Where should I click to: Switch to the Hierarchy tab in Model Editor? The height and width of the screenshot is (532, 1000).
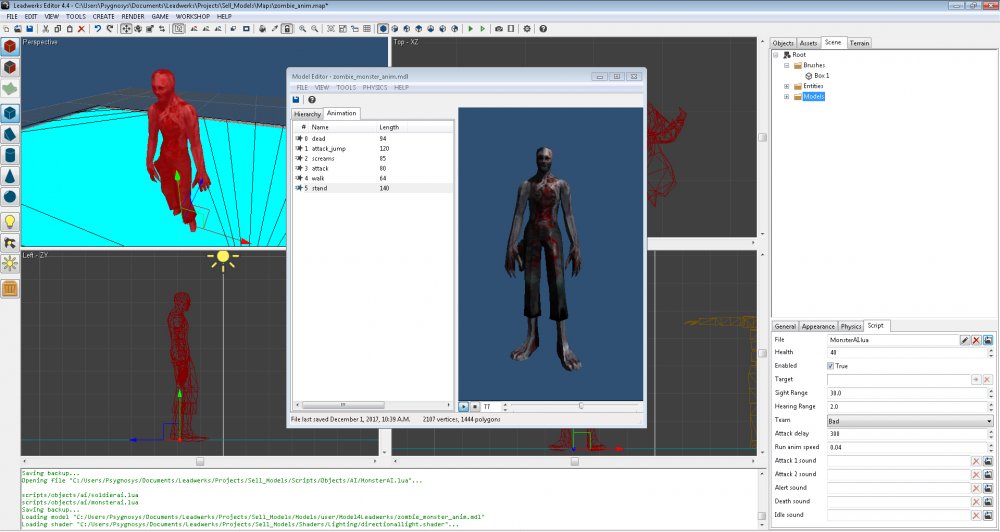(307, 114)
